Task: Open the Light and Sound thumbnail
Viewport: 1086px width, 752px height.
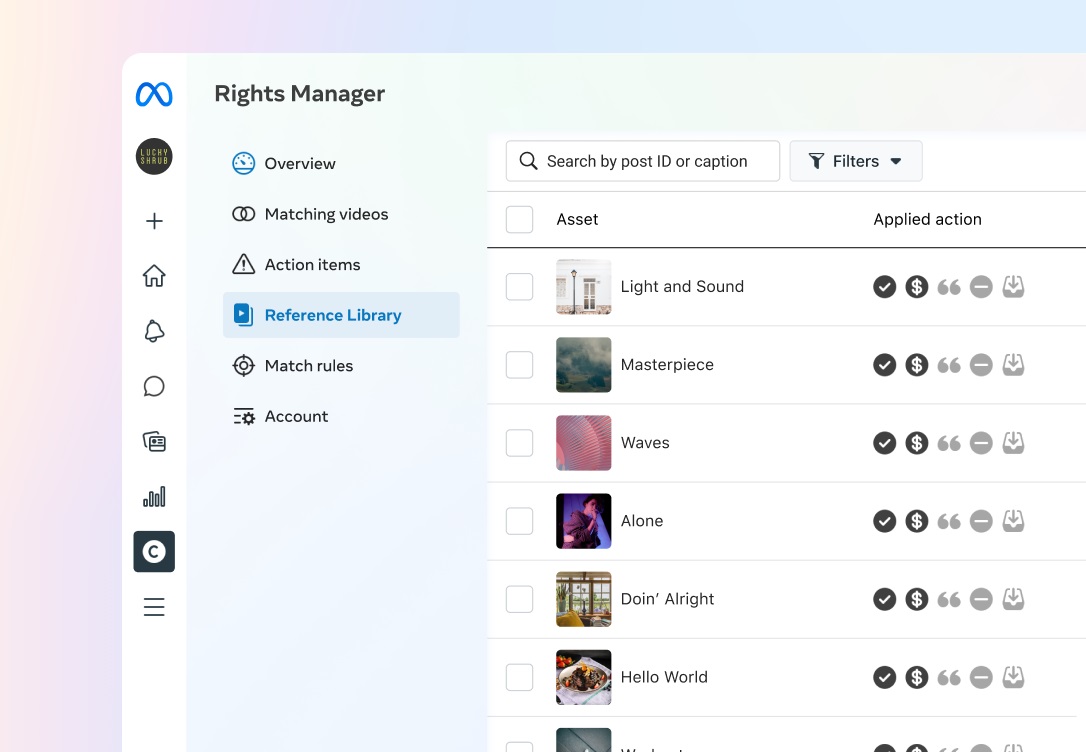Action: (584, 287)
